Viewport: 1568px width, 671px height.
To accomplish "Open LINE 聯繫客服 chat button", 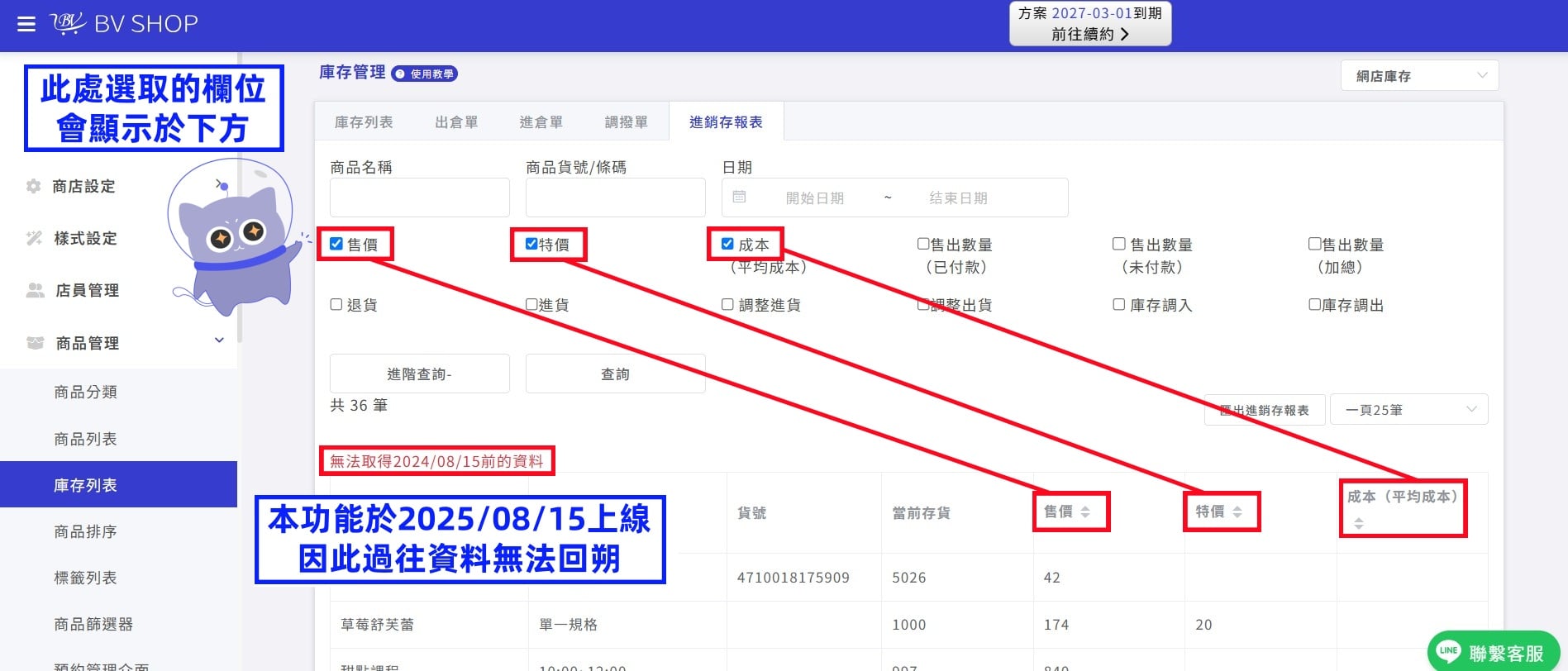I will (1493, 653).
